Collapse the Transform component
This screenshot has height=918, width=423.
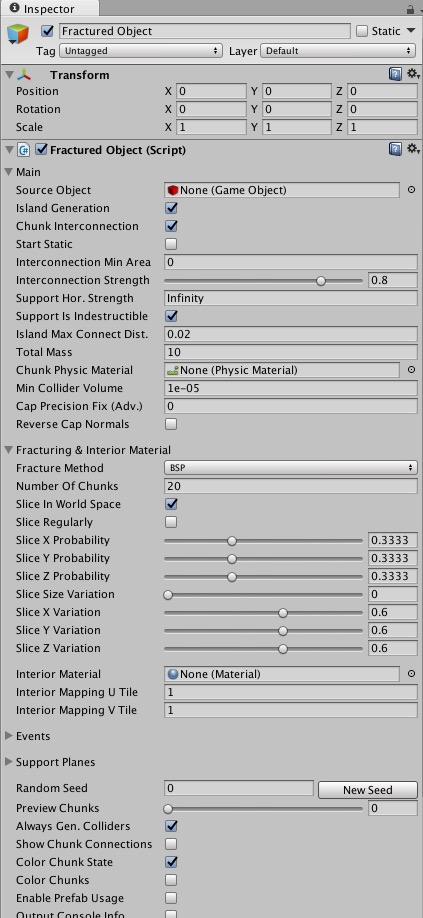tap(9, 75)
